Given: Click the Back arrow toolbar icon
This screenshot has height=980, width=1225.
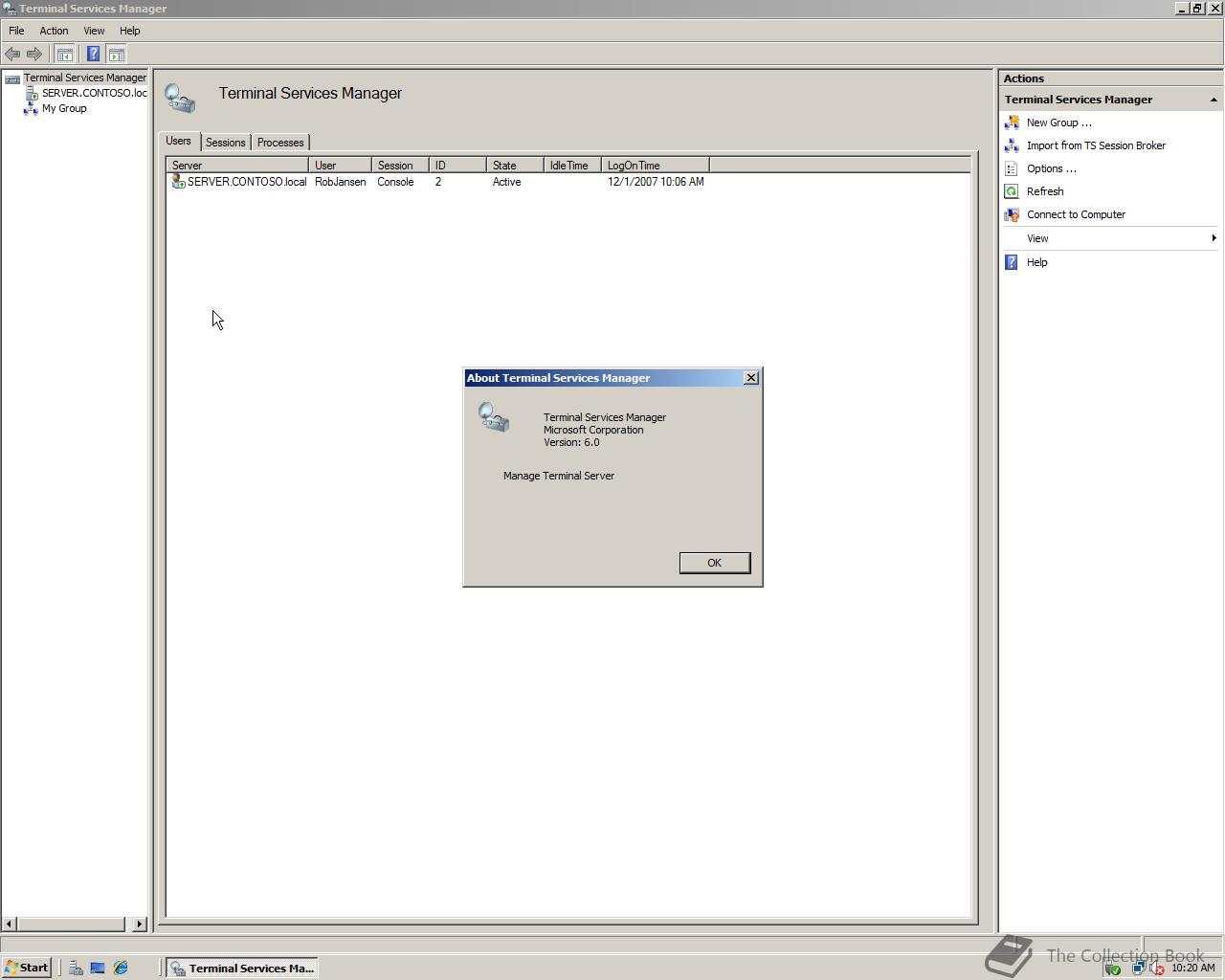Looking at the screenshot, I should tap(12, 55).
